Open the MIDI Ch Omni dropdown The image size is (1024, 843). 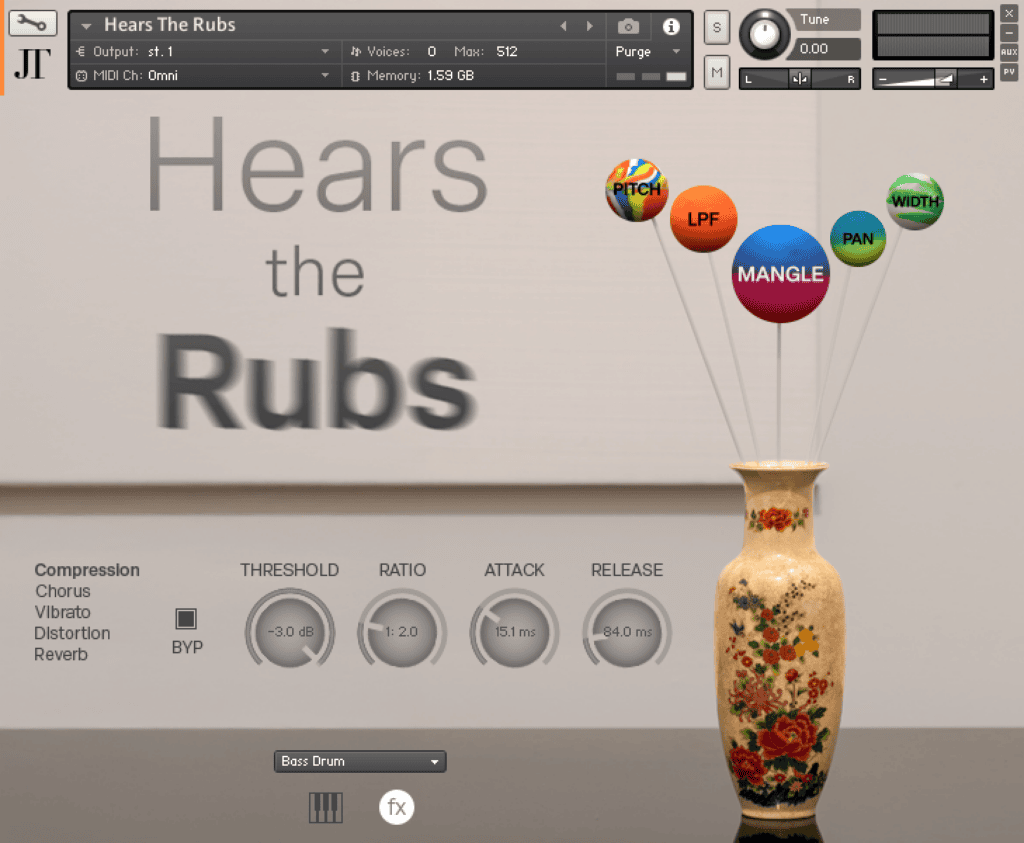point(202,76)
